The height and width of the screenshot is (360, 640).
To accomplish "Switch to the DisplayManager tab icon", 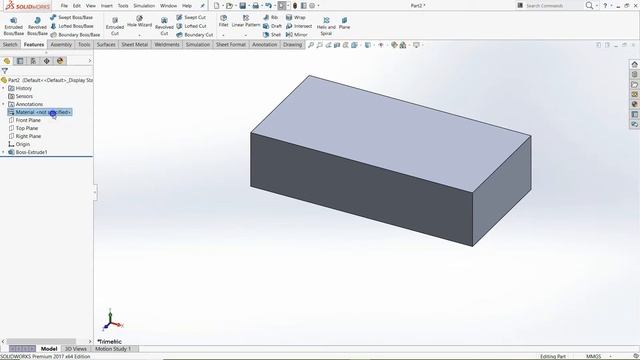I will 60,61.
